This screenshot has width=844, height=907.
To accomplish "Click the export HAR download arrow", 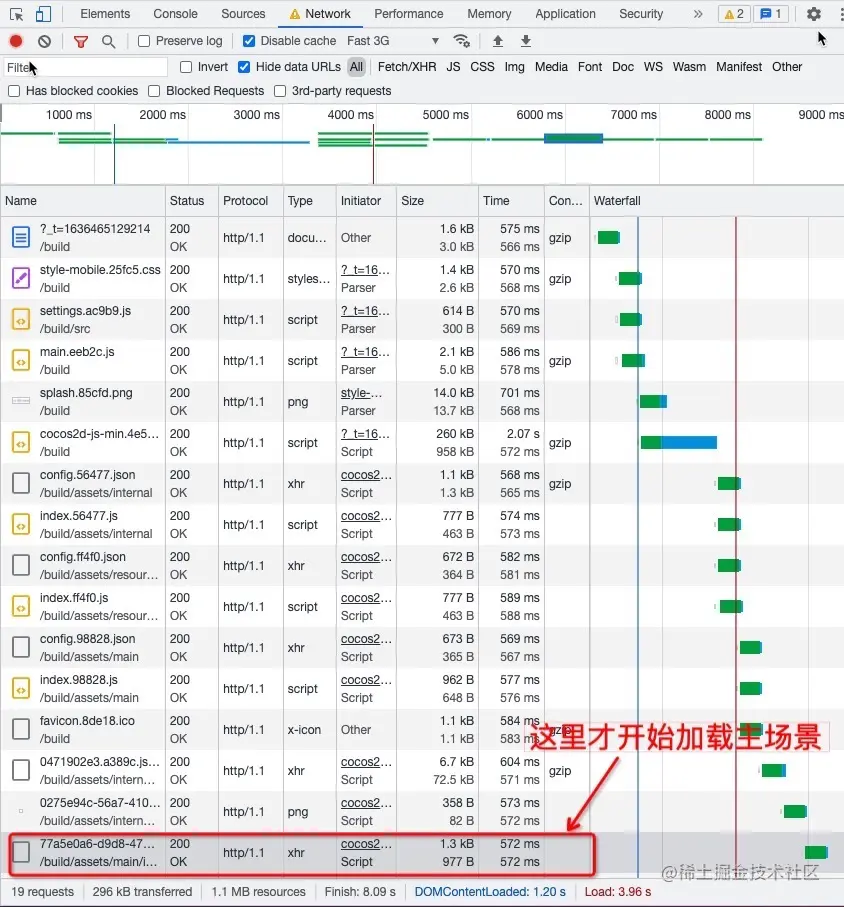I will (525, 40).
